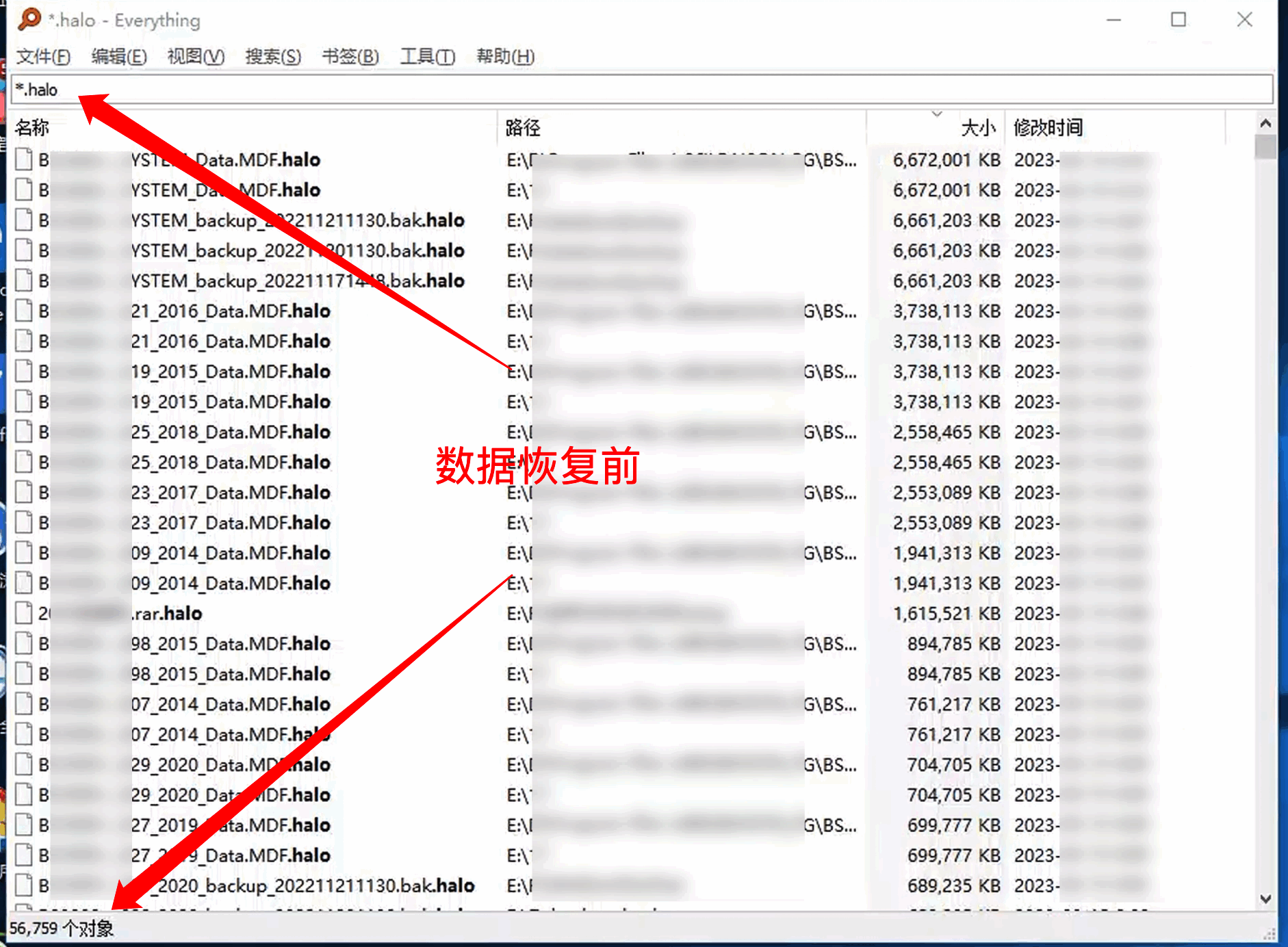Image resolution: width=1288 pixels, height=947 pixels.
Task: Click file icon of 29_2020_Data.MDF.halo with G\BS... path
Action: click(x=24, y=764)
